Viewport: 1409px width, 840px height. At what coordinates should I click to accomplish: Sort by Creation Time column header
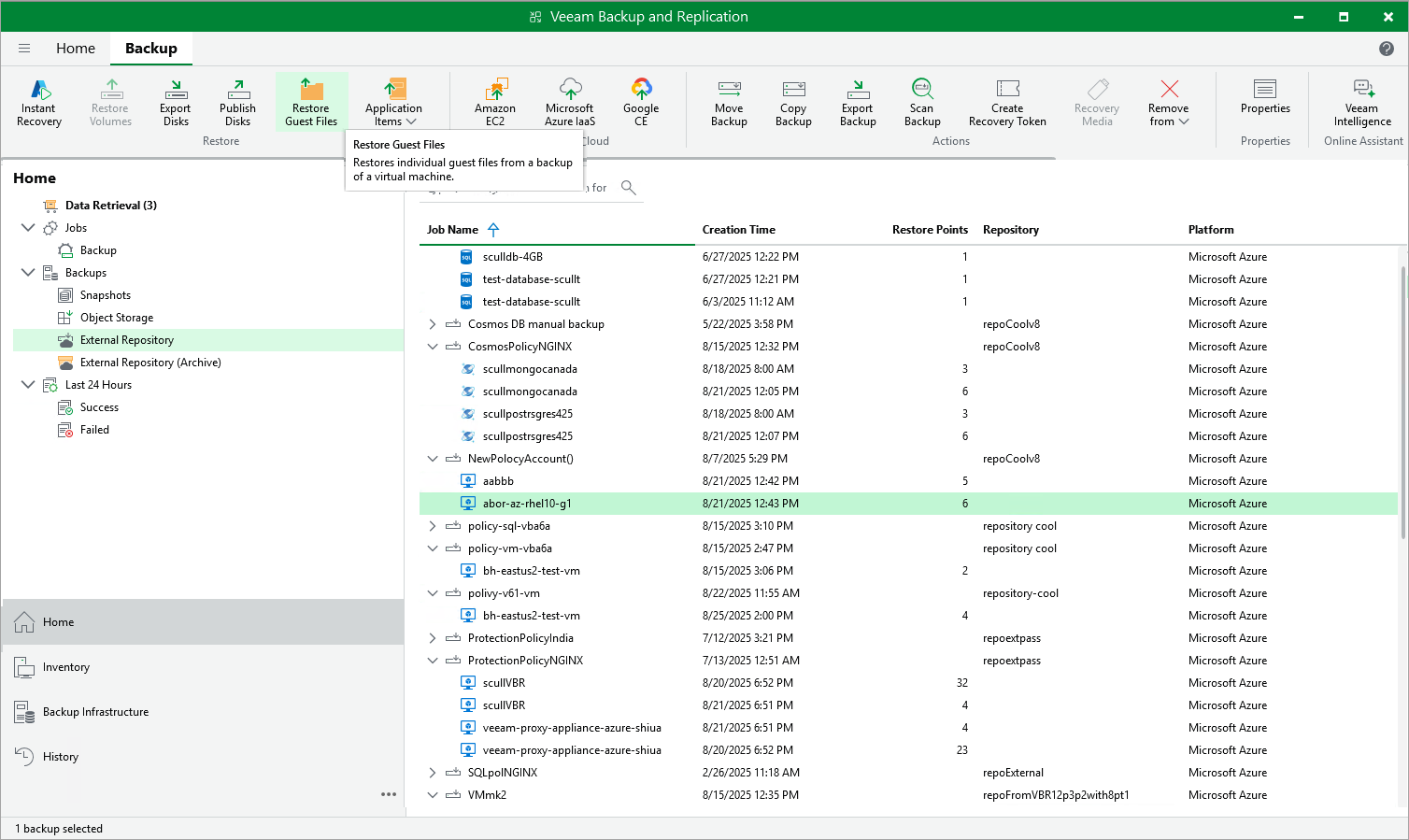(x=739, y=230)
